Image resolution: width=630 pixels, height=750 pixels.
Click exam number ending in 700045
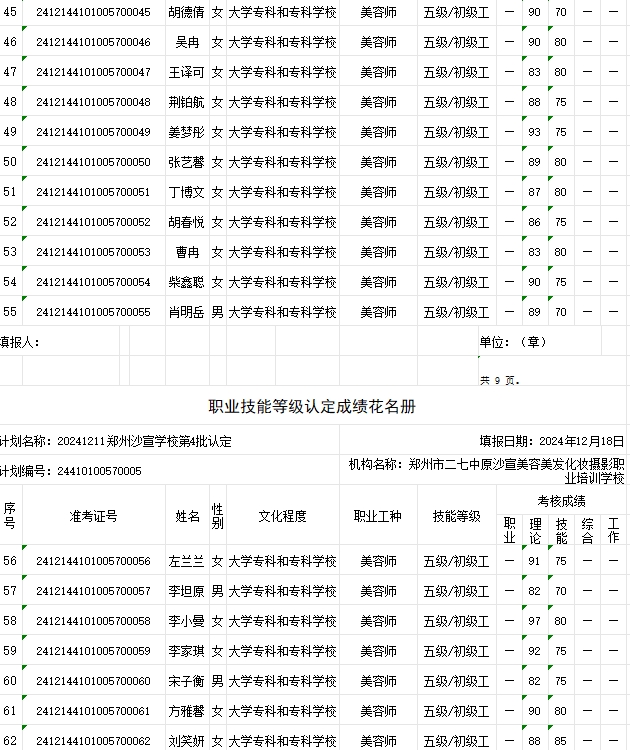(x=93, y=13)
